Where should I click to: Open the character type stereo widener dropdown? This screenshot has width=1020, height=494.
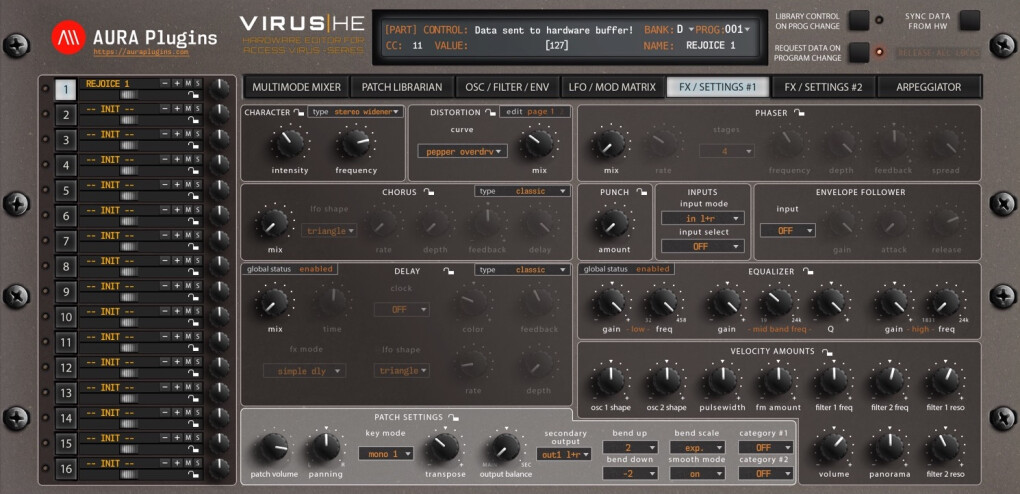point(356,112)
